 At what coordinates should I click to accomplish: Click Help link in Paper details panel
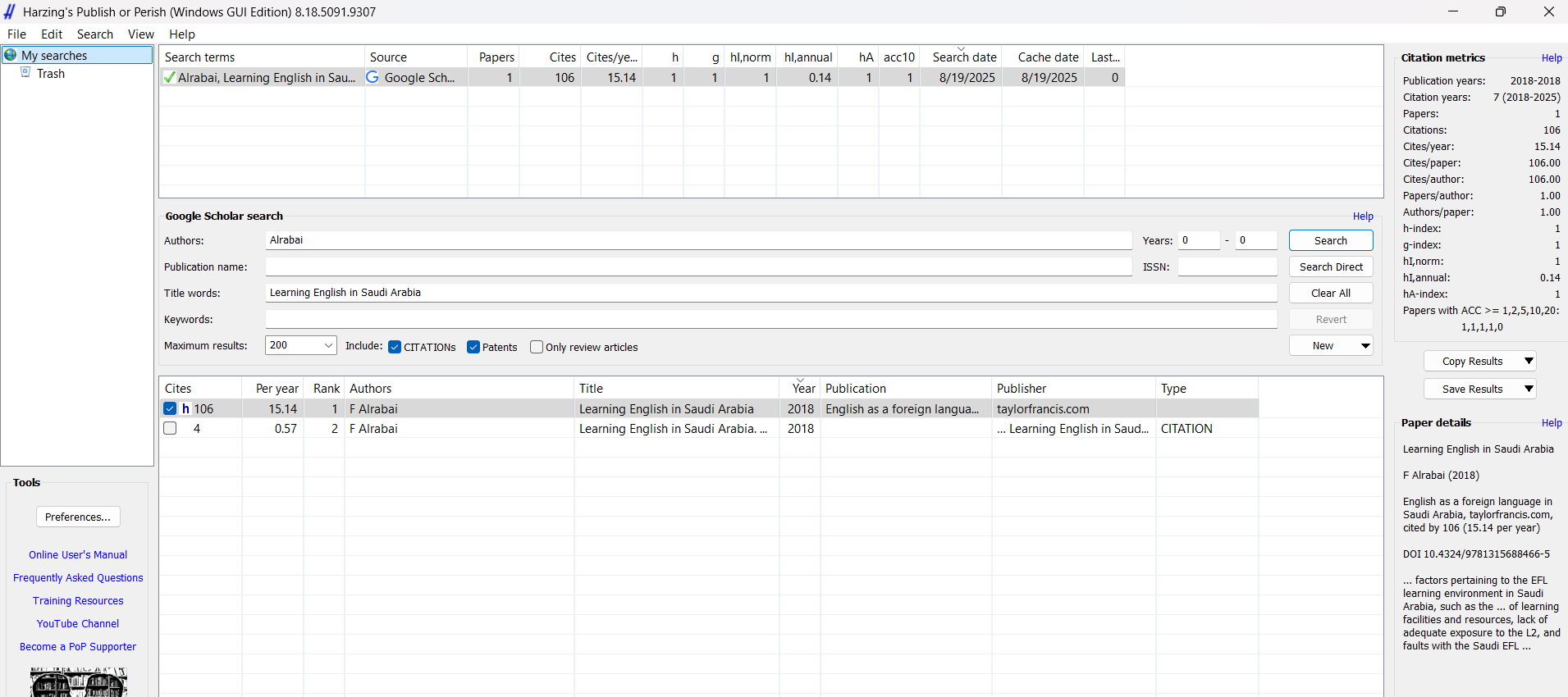click(1552, 423)
